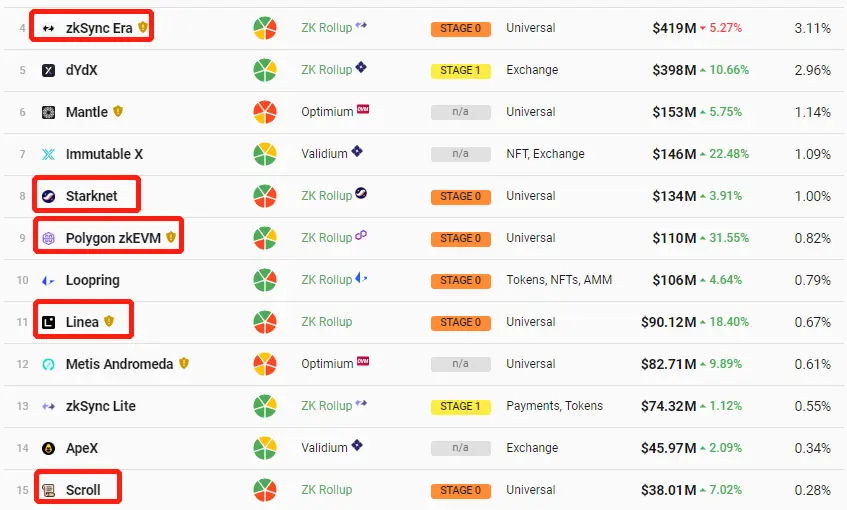Click the dYdX risk rosette pie chart
The height and width of the screenshot is (510, 847).
265,70
